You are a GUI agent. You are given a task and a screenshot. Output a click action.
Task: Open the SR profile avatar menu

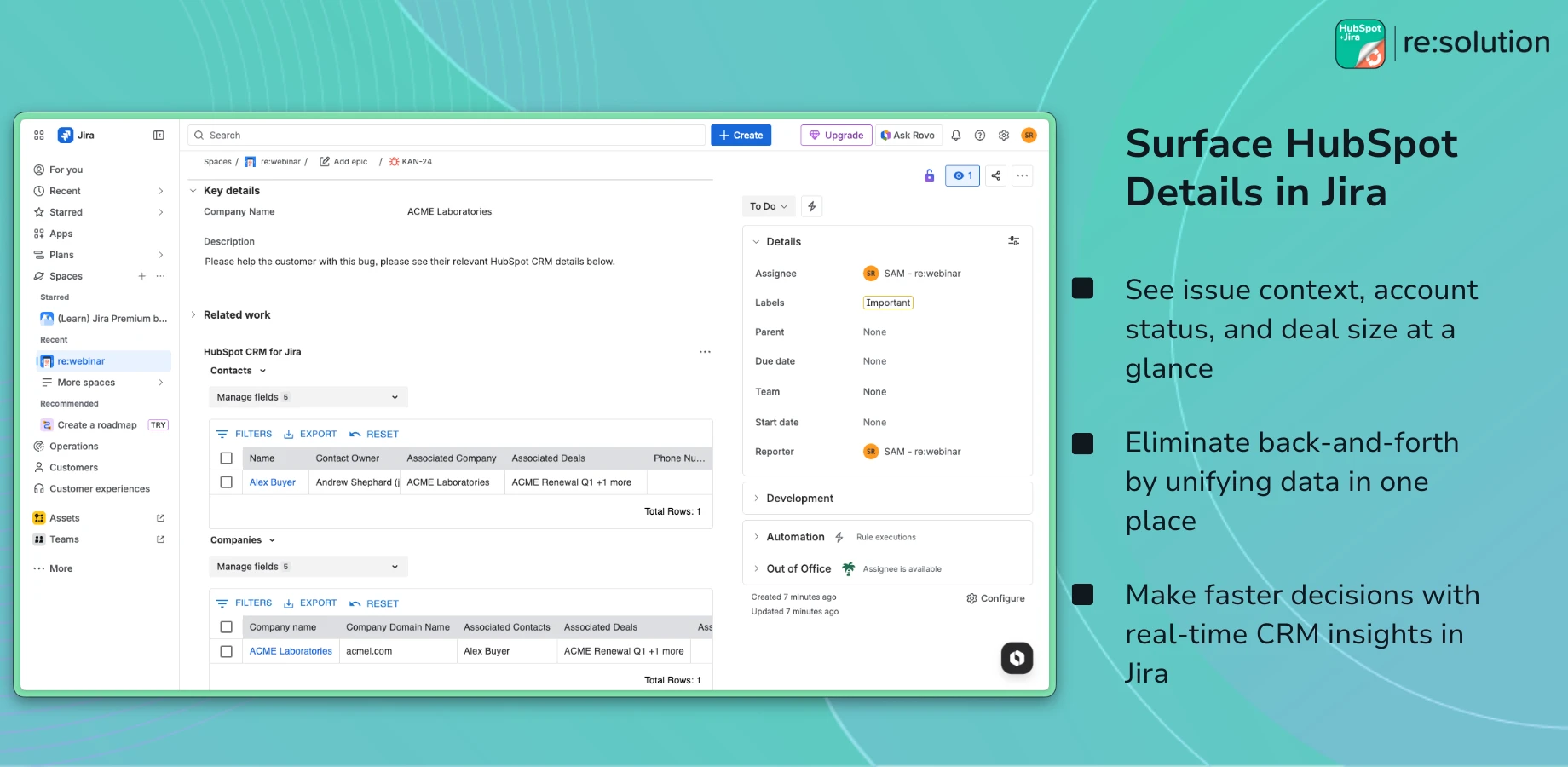[1029, 136]
